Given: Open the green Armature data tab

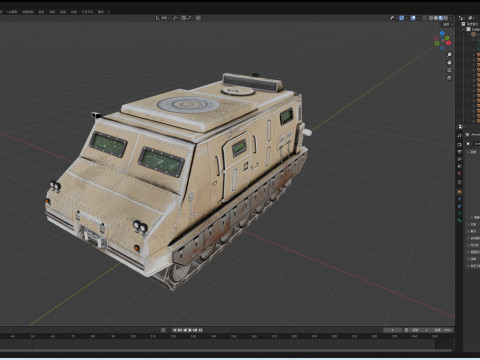Looking at the screenshot, I should [459, 213].
